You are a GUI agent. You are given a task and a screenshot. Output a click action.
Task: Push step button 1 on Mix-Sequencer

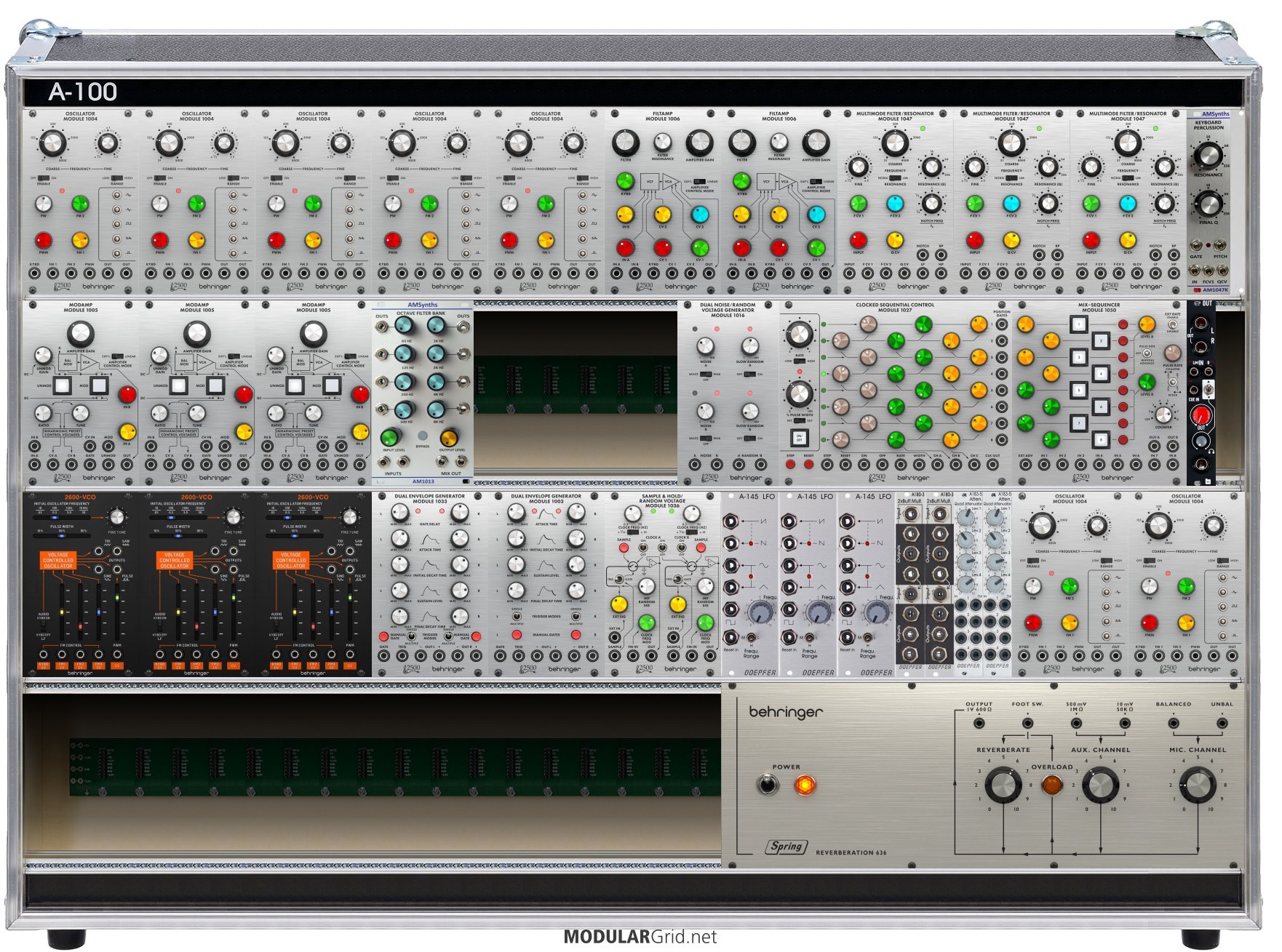pos(1079,324)
